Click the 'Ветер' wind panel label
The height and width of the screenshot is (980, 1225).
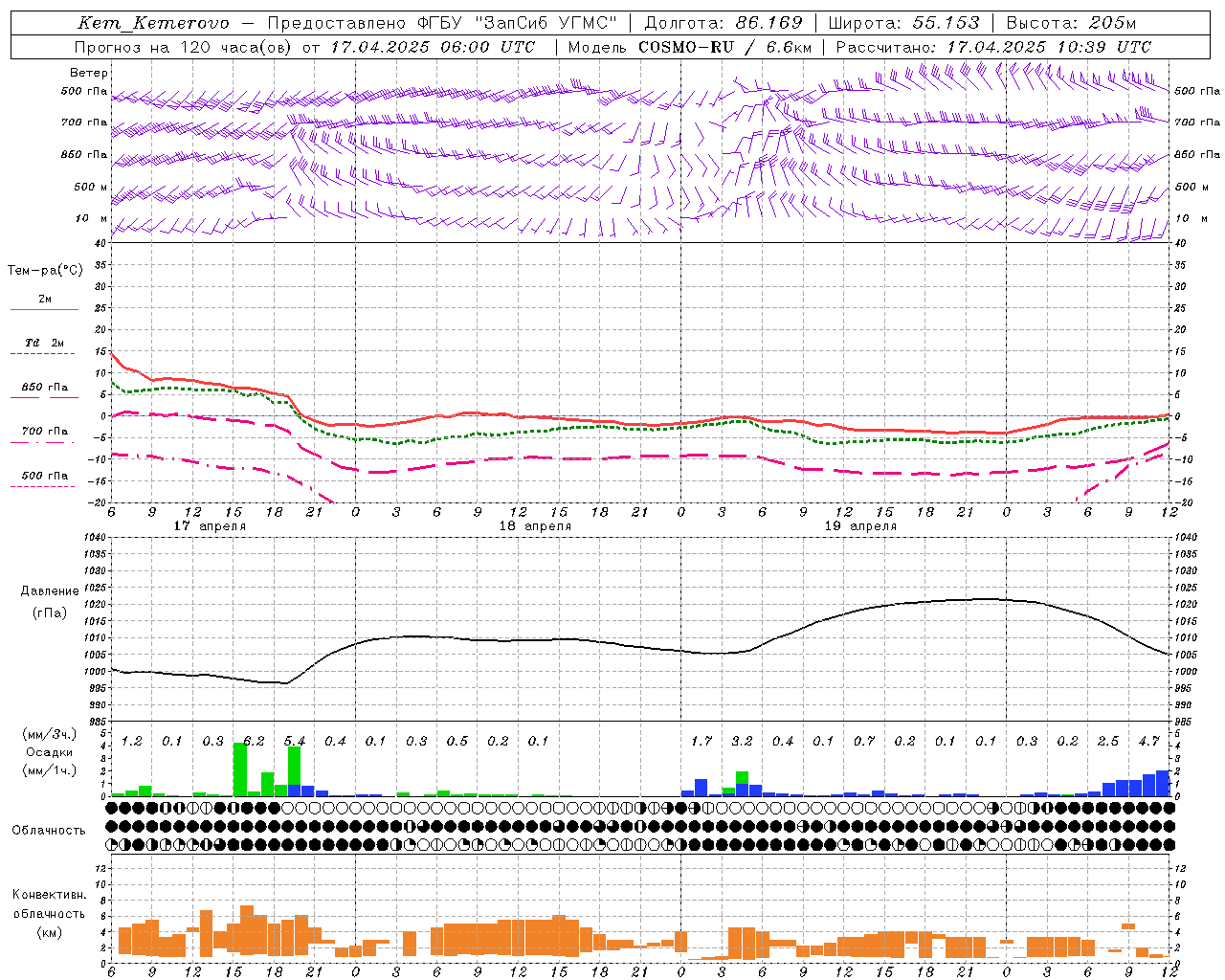point(89,73)
